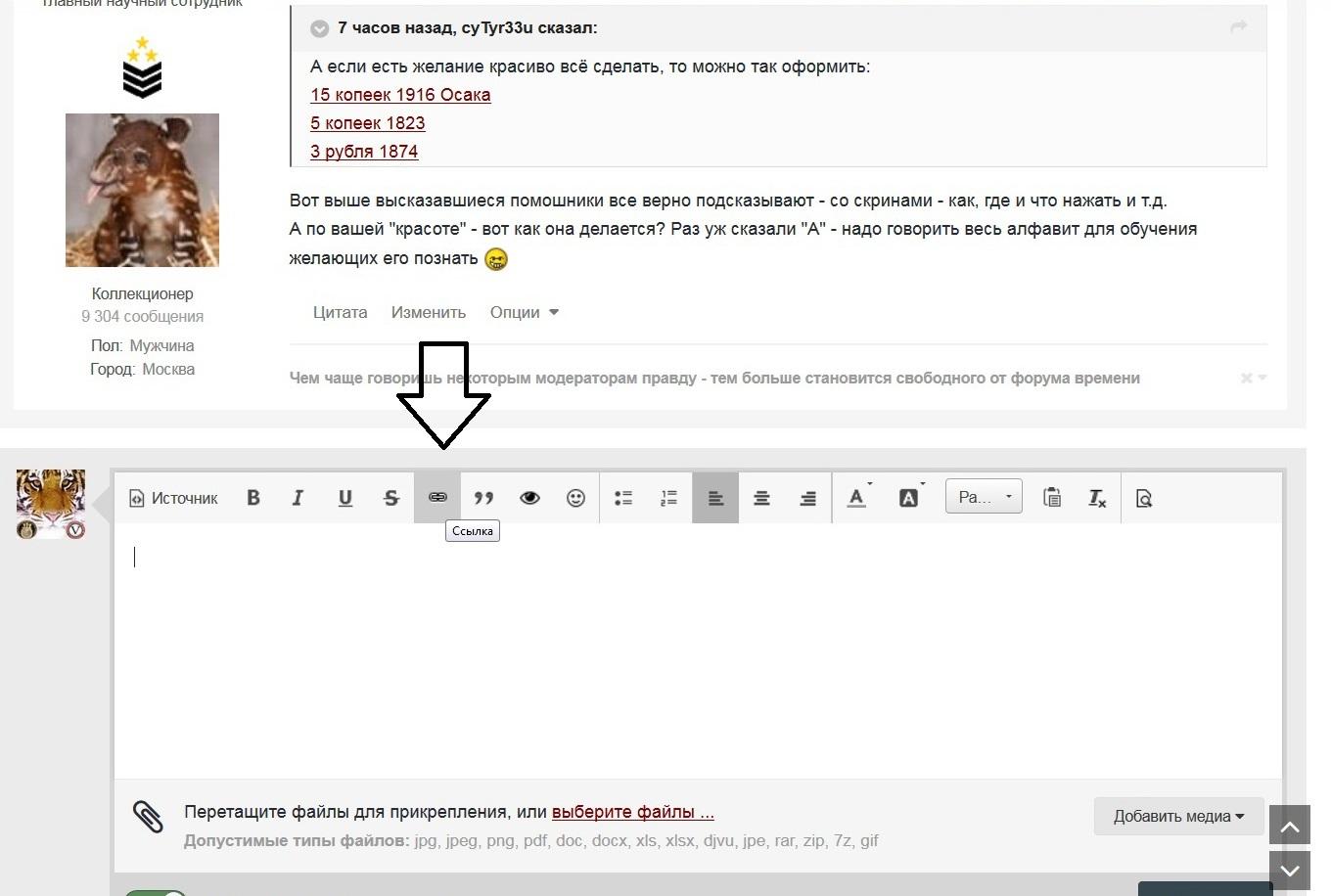
Task: Toggle the spoiler eye icon
Action: pos(529,498)
